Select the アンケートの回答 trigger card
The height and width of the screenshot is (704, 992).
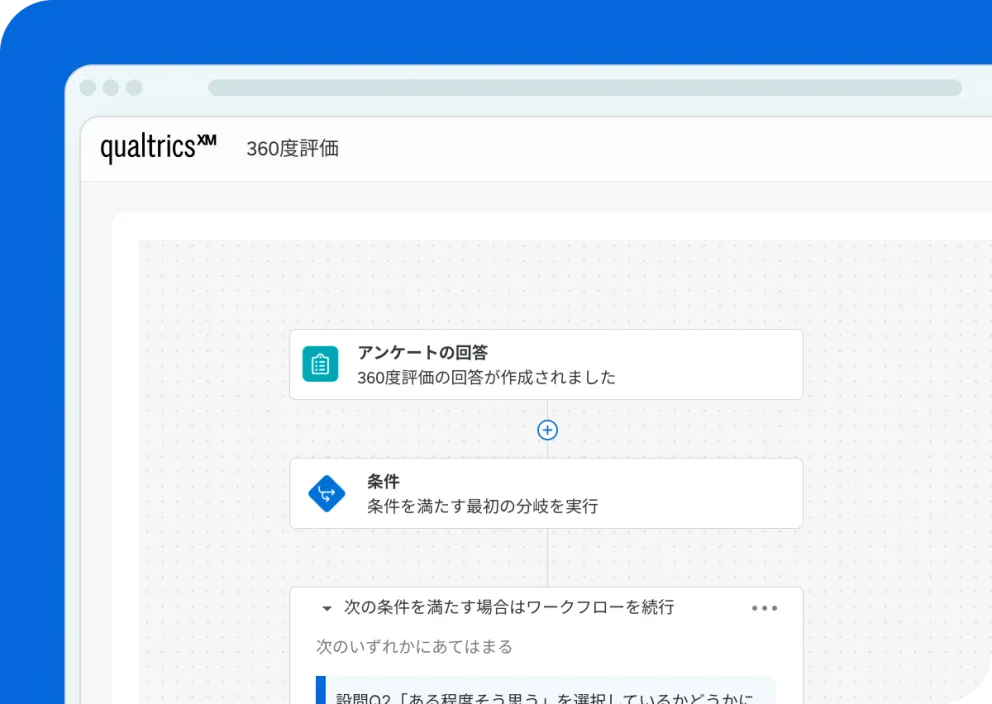[x=546, y=364]
